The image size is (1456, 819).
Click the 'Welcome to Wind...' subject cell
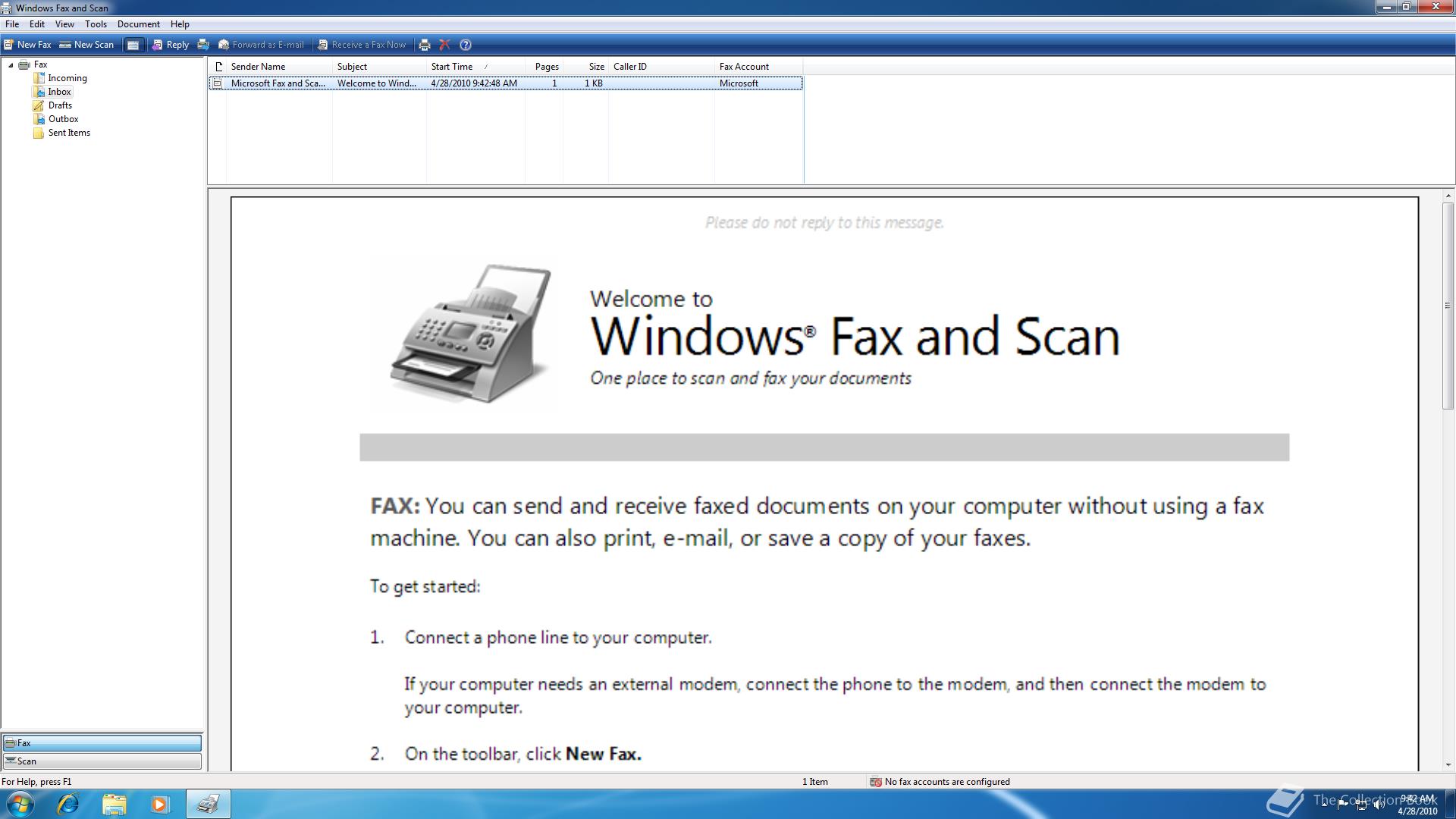pyautogui.click(x=377, y=83)
